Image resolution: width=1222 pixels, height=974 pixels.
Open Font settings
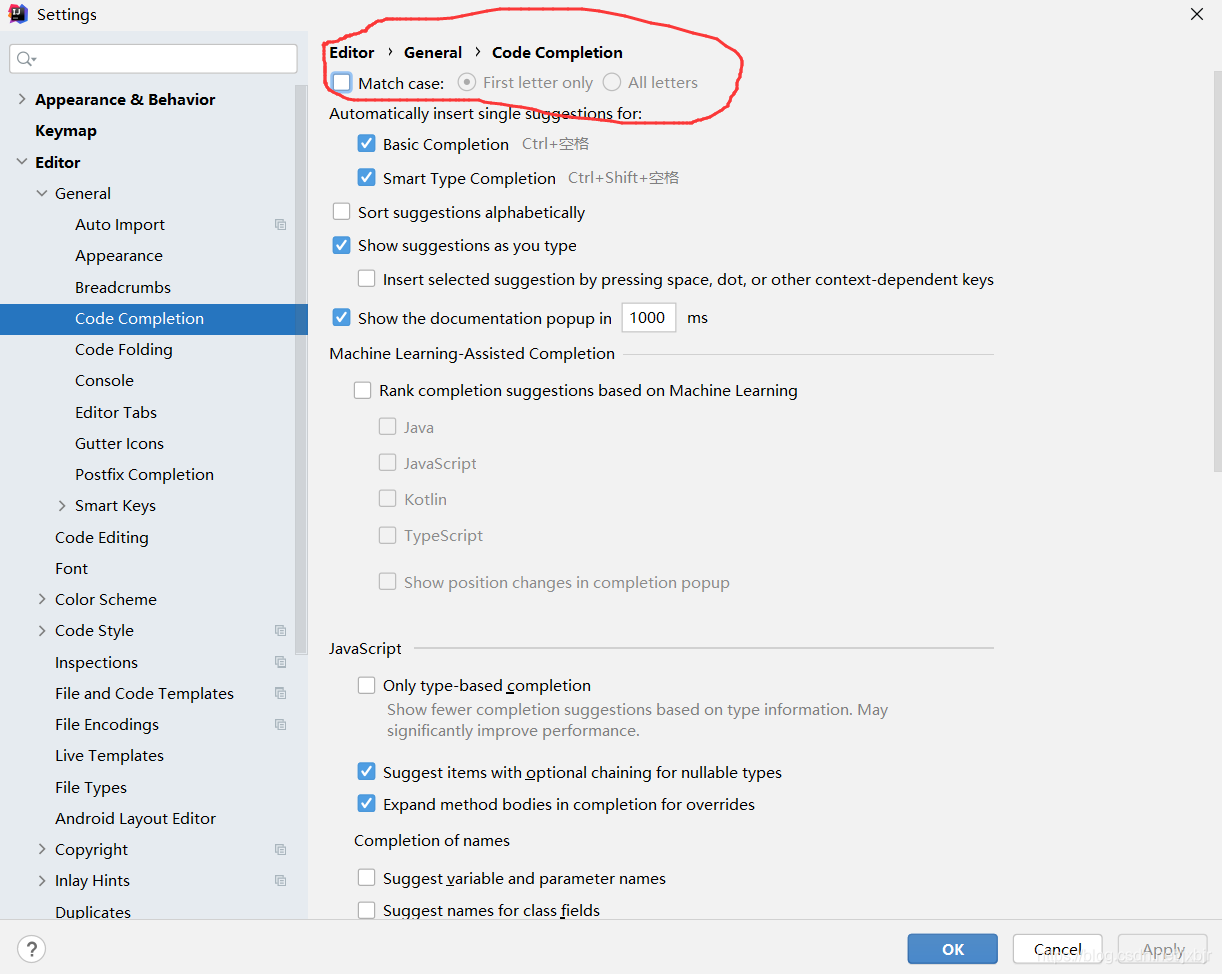click(x=72, y=568)
